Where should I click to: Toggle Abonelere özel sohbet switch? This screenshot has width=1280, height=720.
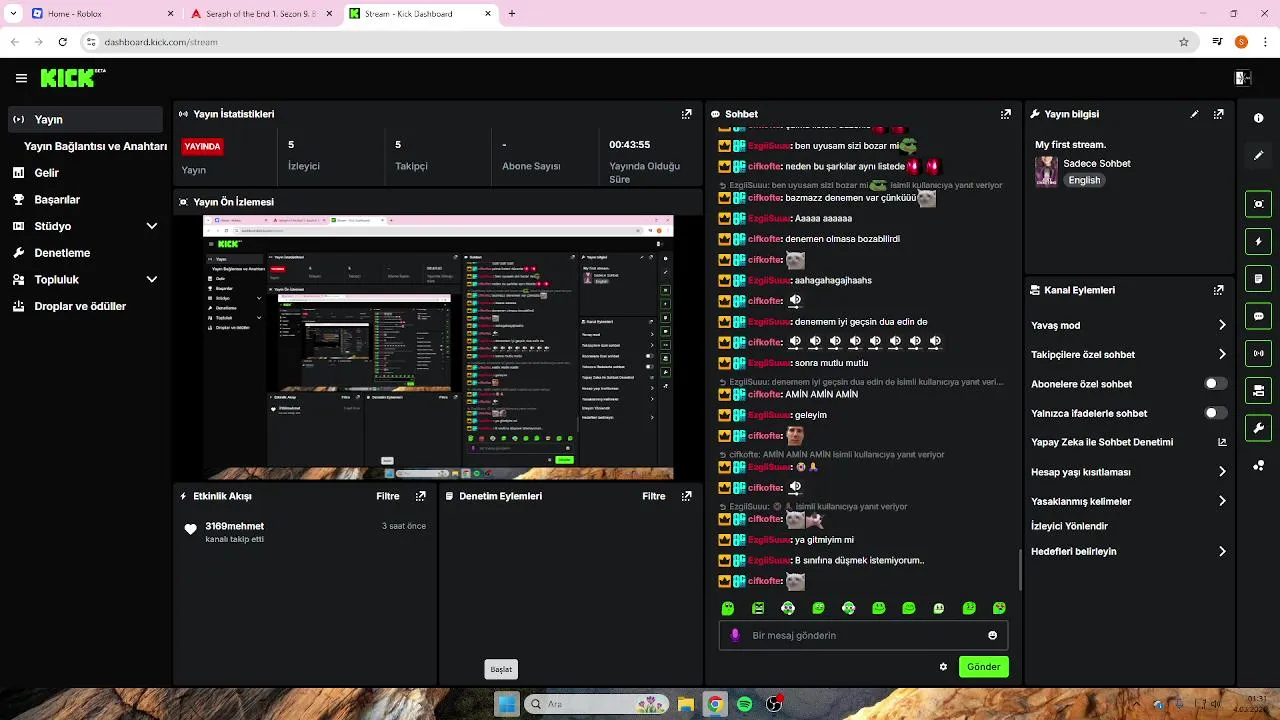pyautogui.click(x=1215, y=384)
